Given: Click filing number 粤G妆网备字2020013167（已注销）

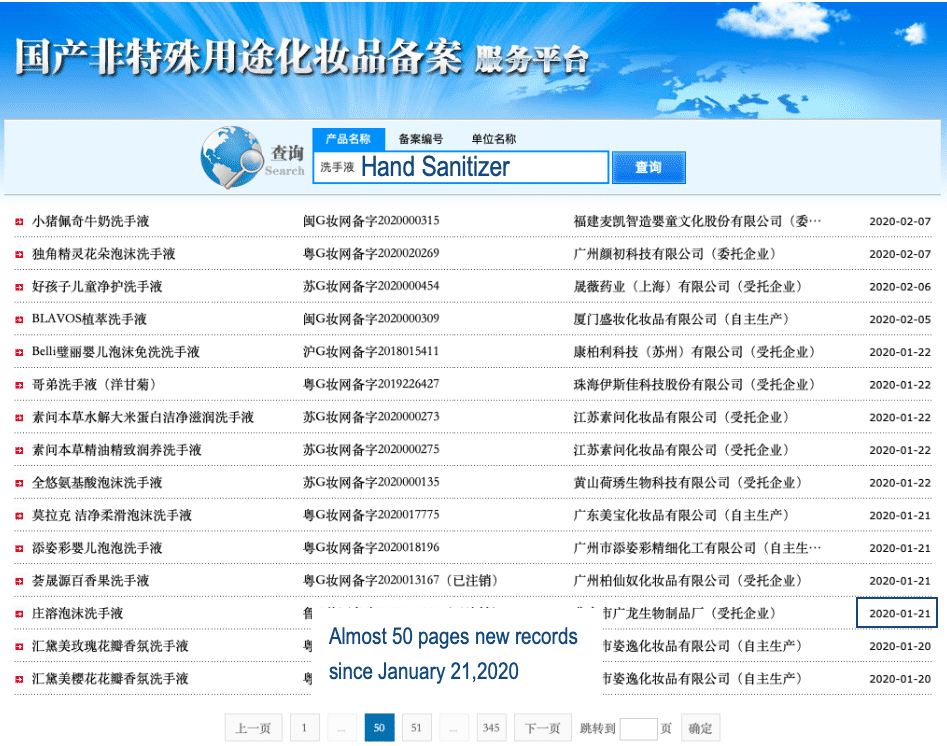Looking at the screenshot, I should pyautogui.click(x=402, y=580).
